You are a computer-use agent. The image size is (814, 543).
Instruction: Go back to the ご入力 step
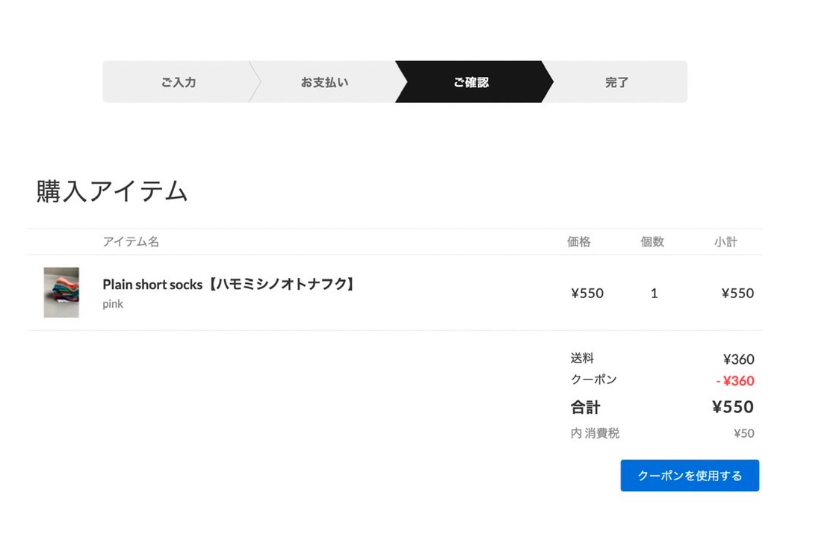(178, 82)
